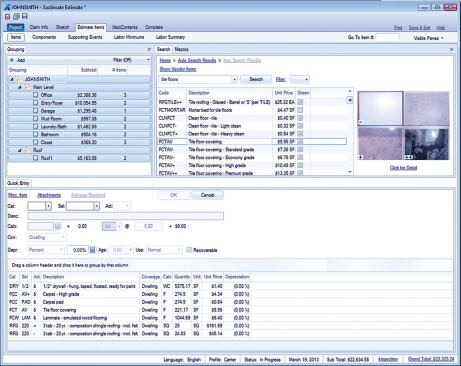Viewport: 461px width, 366px height.
Task: Open the Visible Panes dropdown
Action: pyautogui.click(x=429, y=38)
